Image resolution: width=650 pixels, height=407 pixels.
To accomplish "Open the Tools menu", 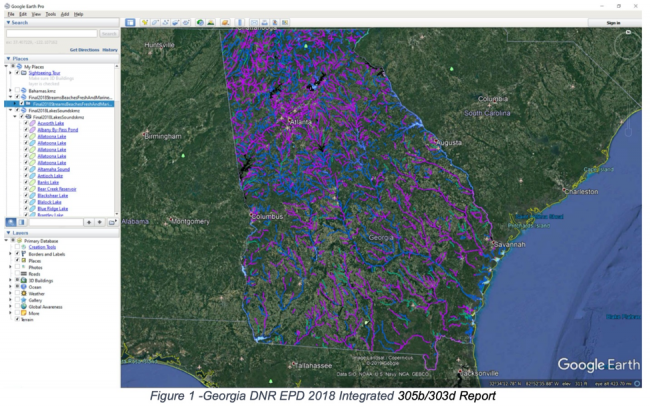I will (x=49, y=14).
